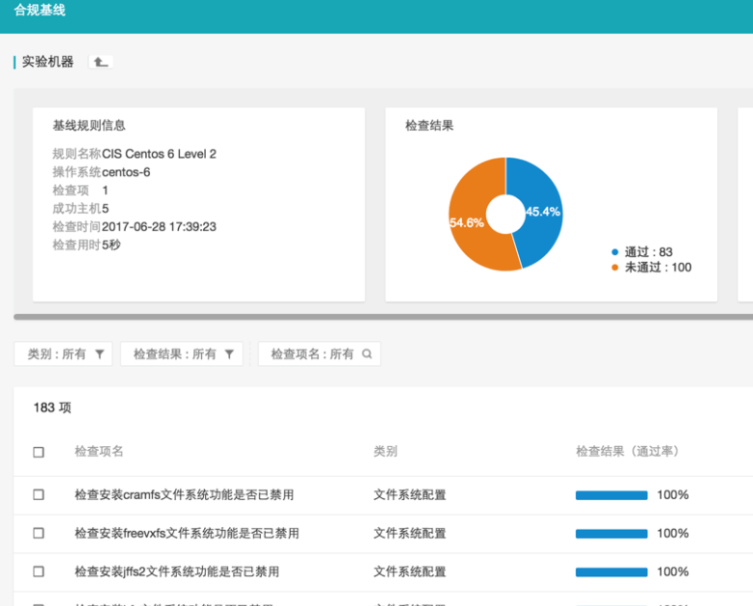753x606 pixels.
Task: Click the 基线规则信息 card title
Action: tap(89, 125)
